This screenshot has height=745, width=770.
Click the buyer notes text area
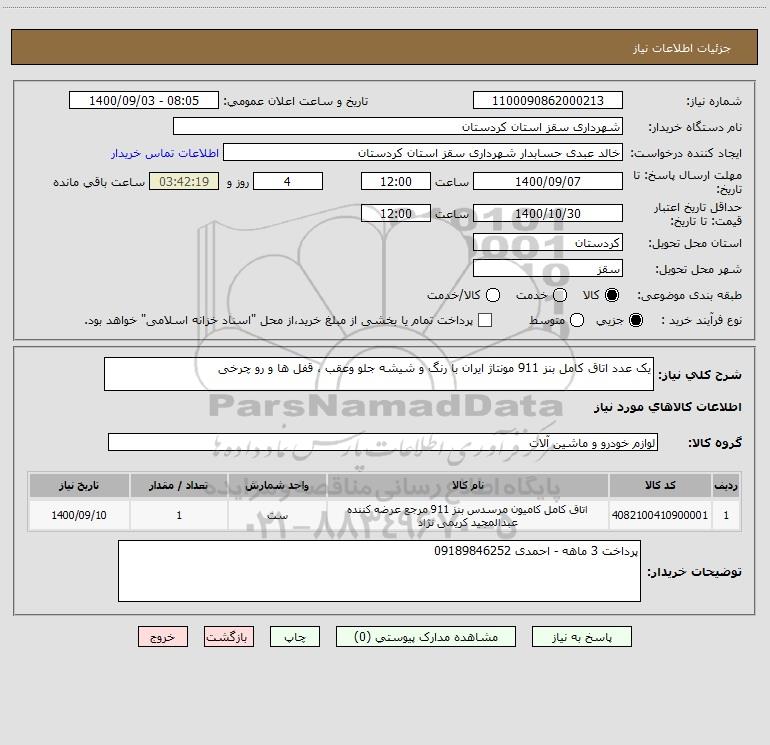pyautogui.click(x=379, y=571)
